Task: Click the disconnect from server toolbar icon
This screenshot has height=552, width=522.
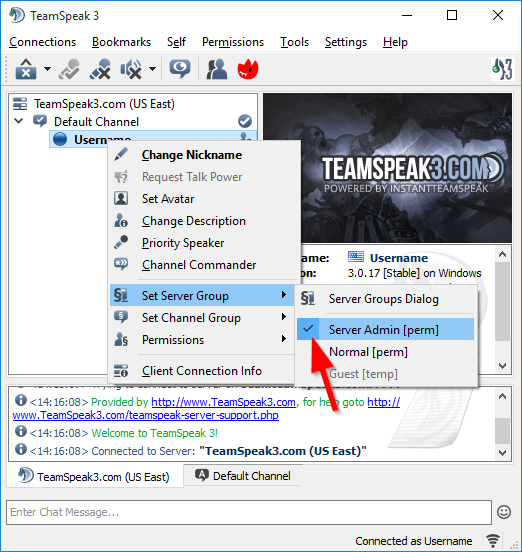Action: tap(26, 69)
